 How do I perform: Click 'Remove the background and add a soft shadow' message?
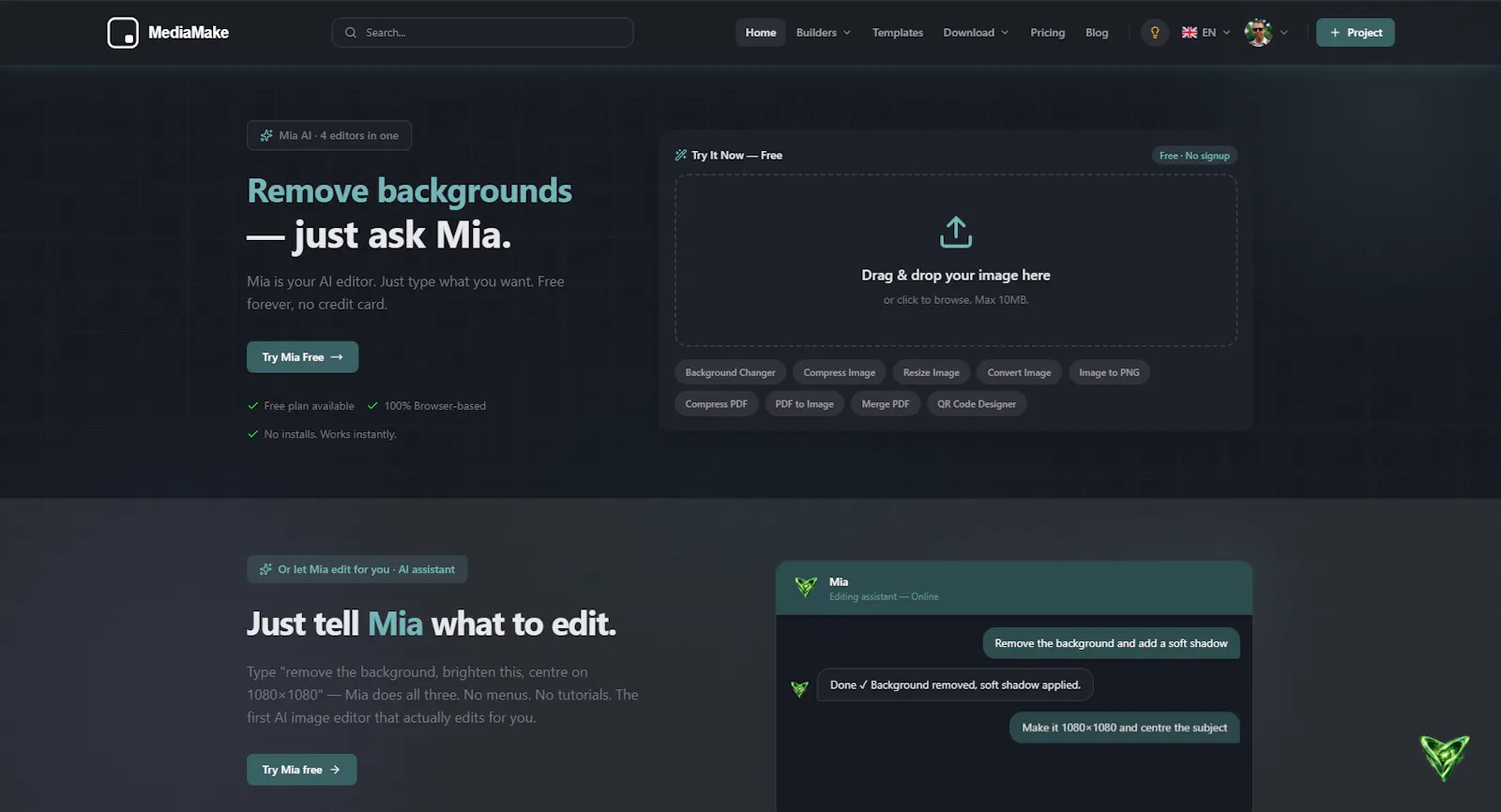click(1111, 643)
